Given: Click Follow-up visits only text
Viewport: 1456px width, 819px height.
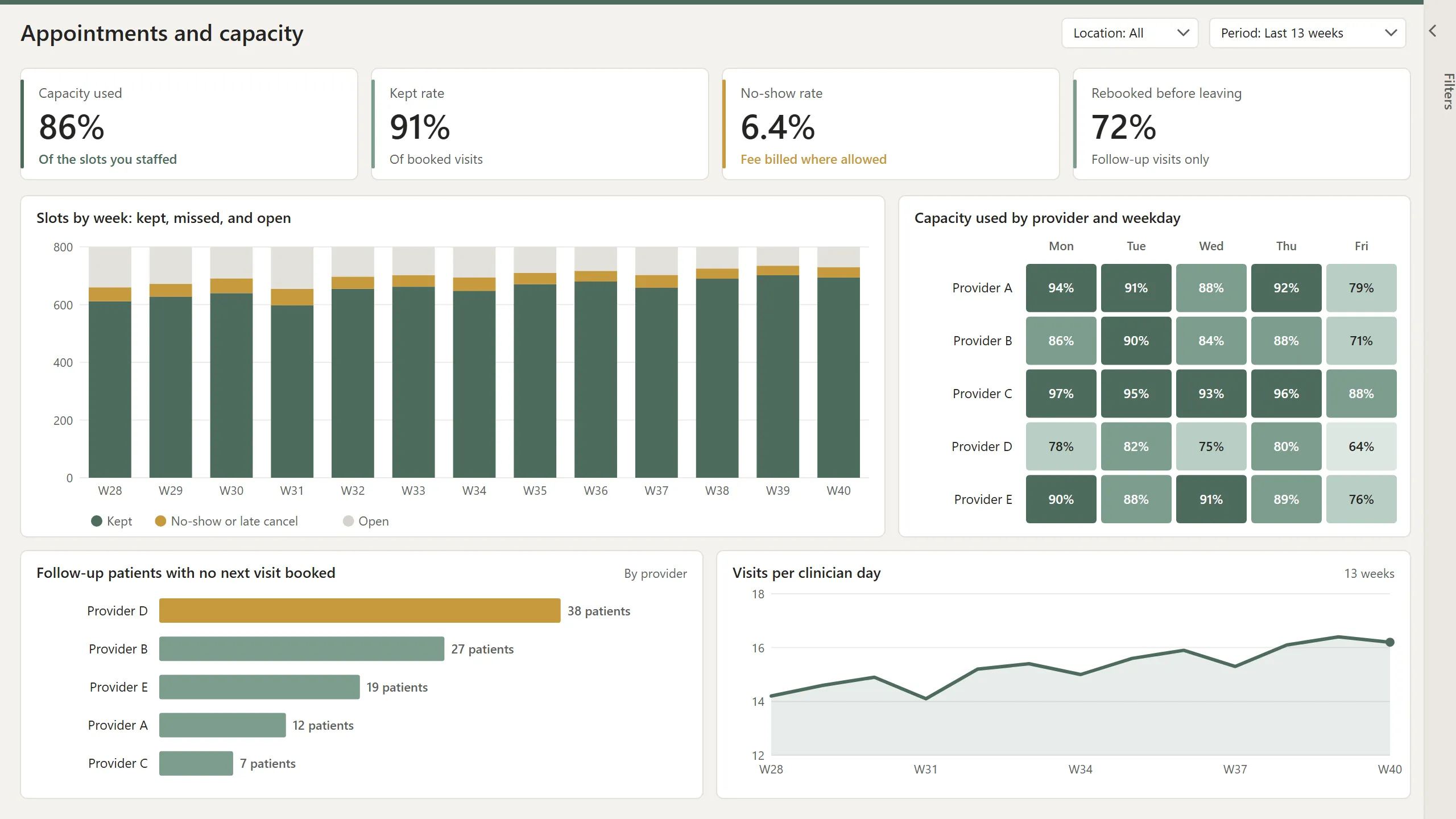Looking at the screenshot, I should click(x=1150, y=159).
